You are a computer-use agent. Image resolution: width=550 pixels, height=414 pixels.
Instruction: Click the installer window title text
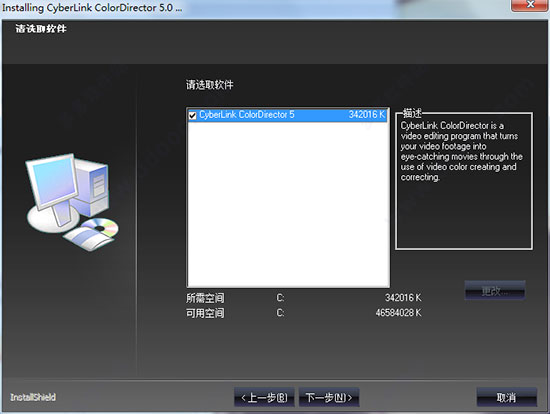pyautogui.click(x=92, y=8)
